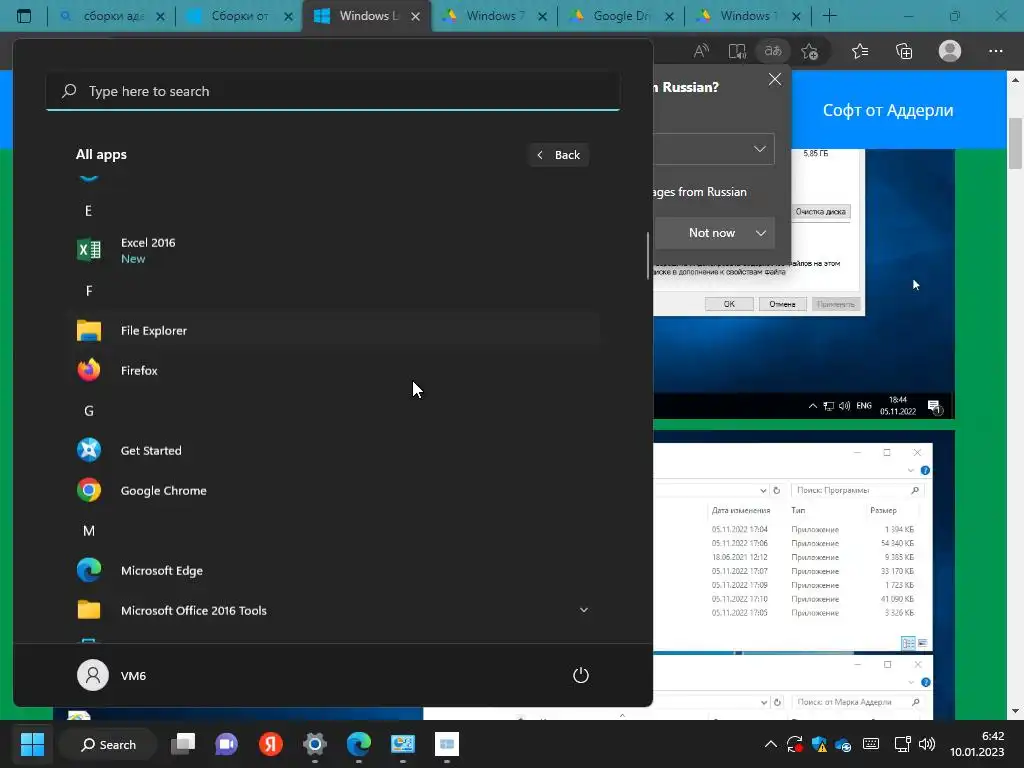1024x768 pixels.
Task: Open the Start menu power options
Action: tap(581, 675)
